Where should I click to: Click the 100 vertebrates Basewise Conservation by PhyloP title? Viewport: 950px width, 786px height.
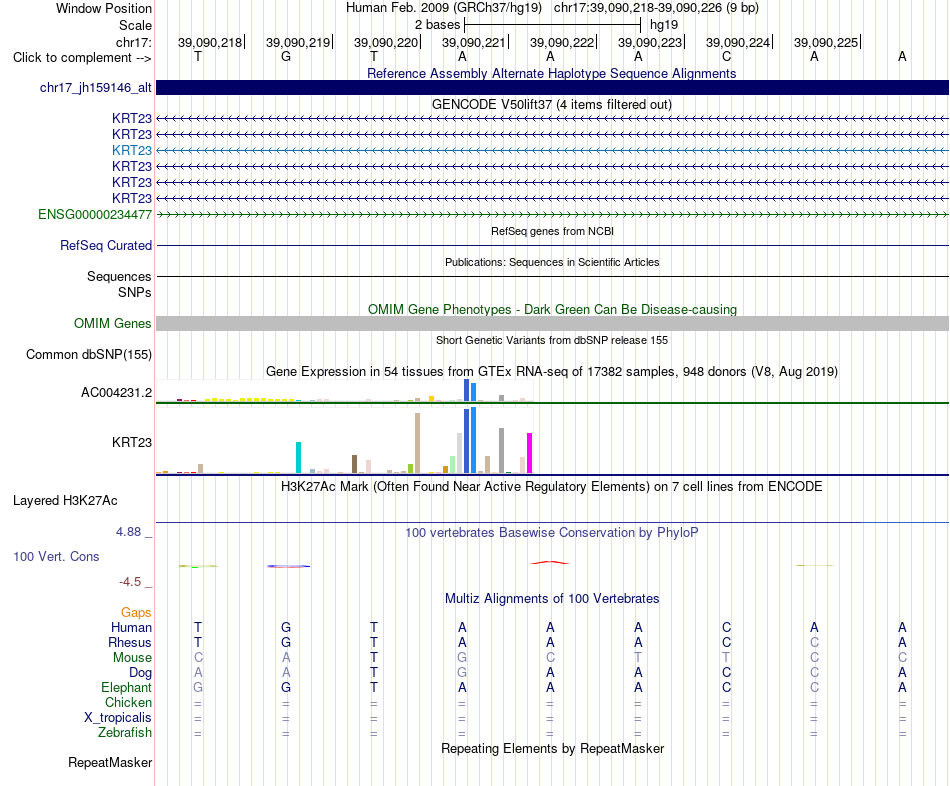(x=551, y=533)
